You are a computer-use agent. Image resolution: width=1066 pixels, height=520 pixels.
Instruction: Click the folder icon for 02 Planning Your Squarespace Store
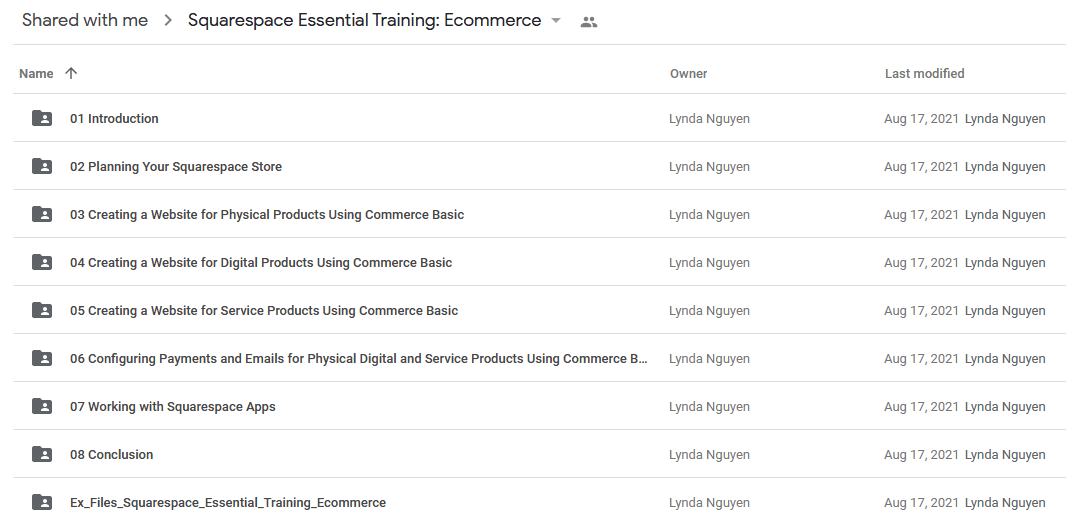pos(41,167)
